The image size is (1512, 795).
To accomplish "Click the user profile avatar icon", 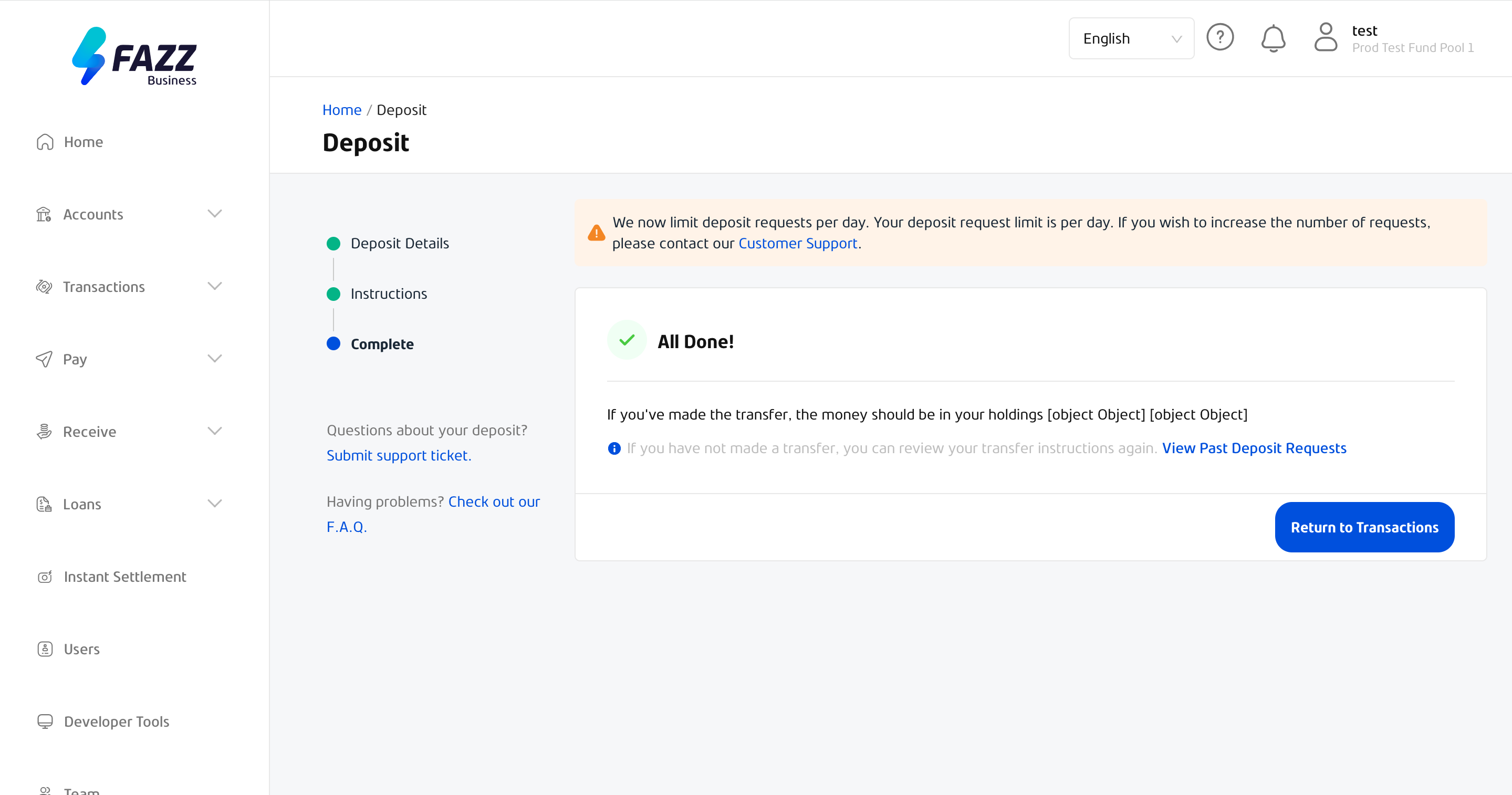I will click(x=1326, y=38).
